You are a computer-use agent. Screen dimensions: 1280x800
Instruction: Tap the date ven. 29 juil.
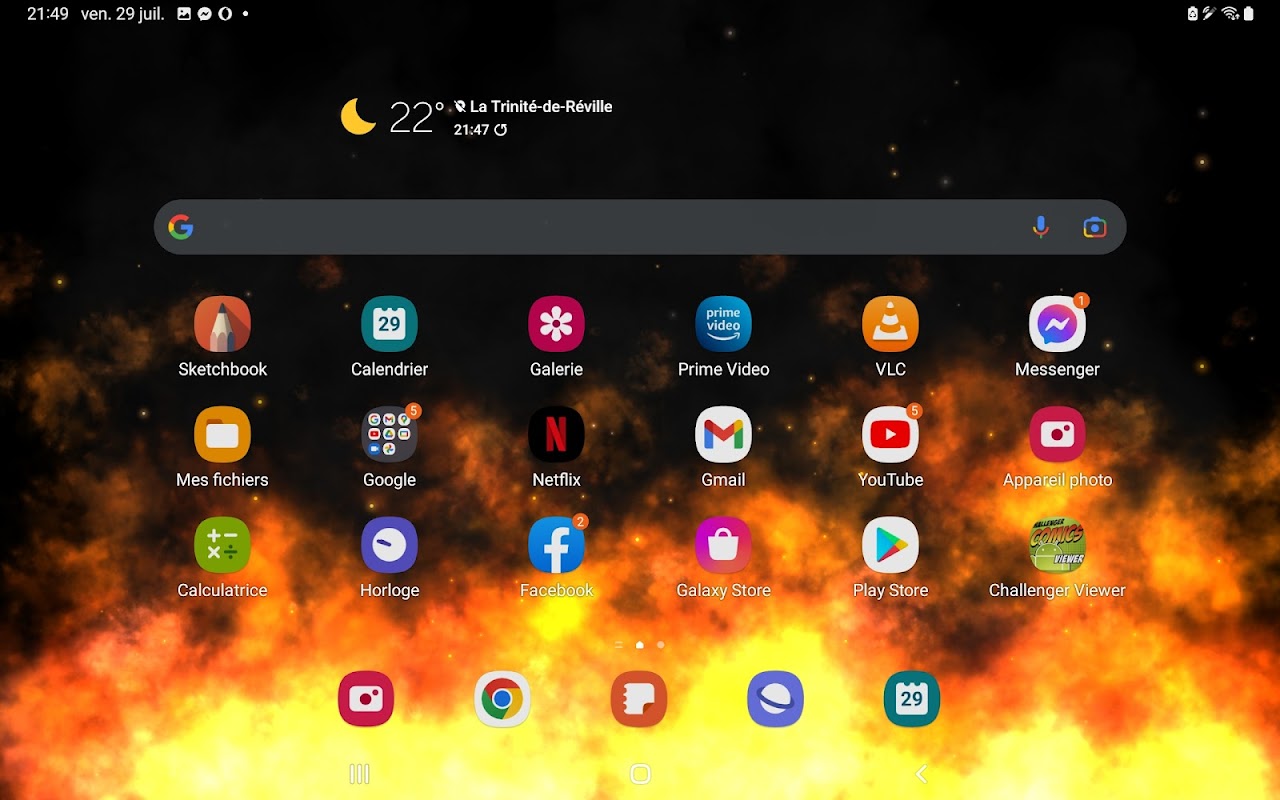[x=123, y=14]
